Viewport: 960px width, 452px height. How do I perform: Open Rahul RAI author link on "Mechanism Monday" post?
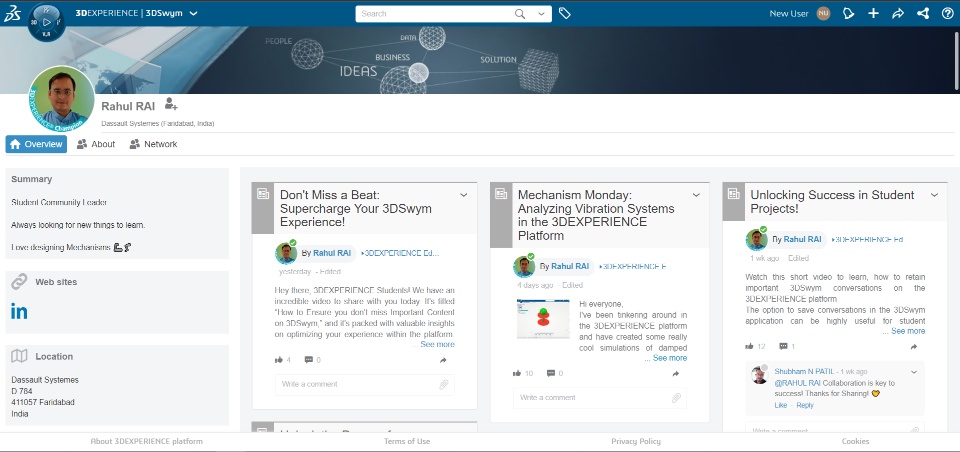click(570, 266)
